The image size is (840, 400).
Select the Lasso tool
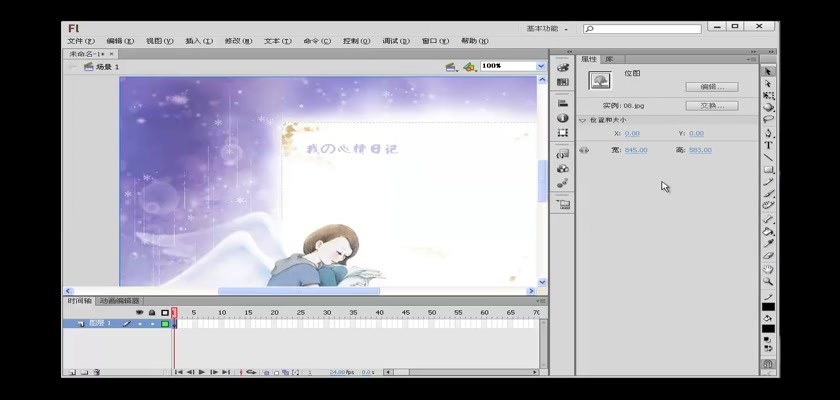coord(768,119)
